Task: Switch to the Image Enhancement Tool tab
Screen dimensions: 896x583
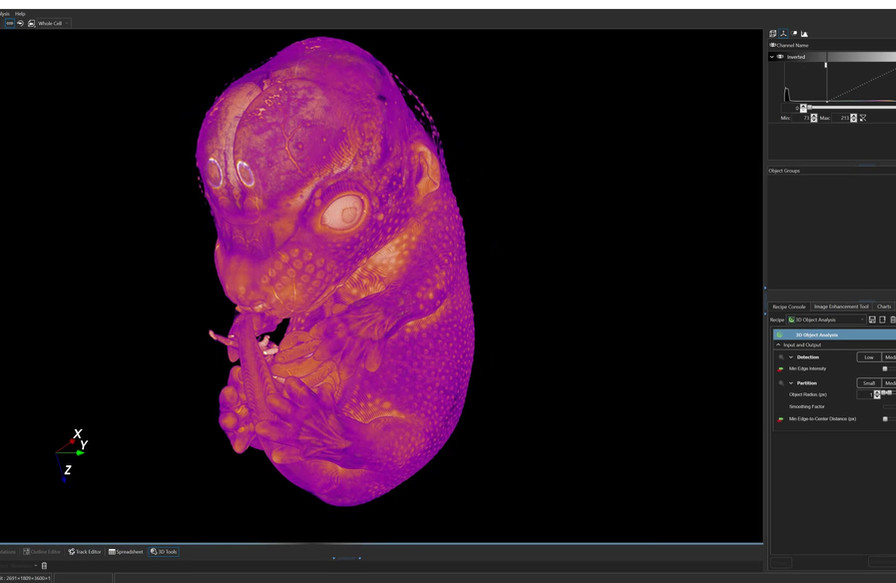Action: pos(841,307)
